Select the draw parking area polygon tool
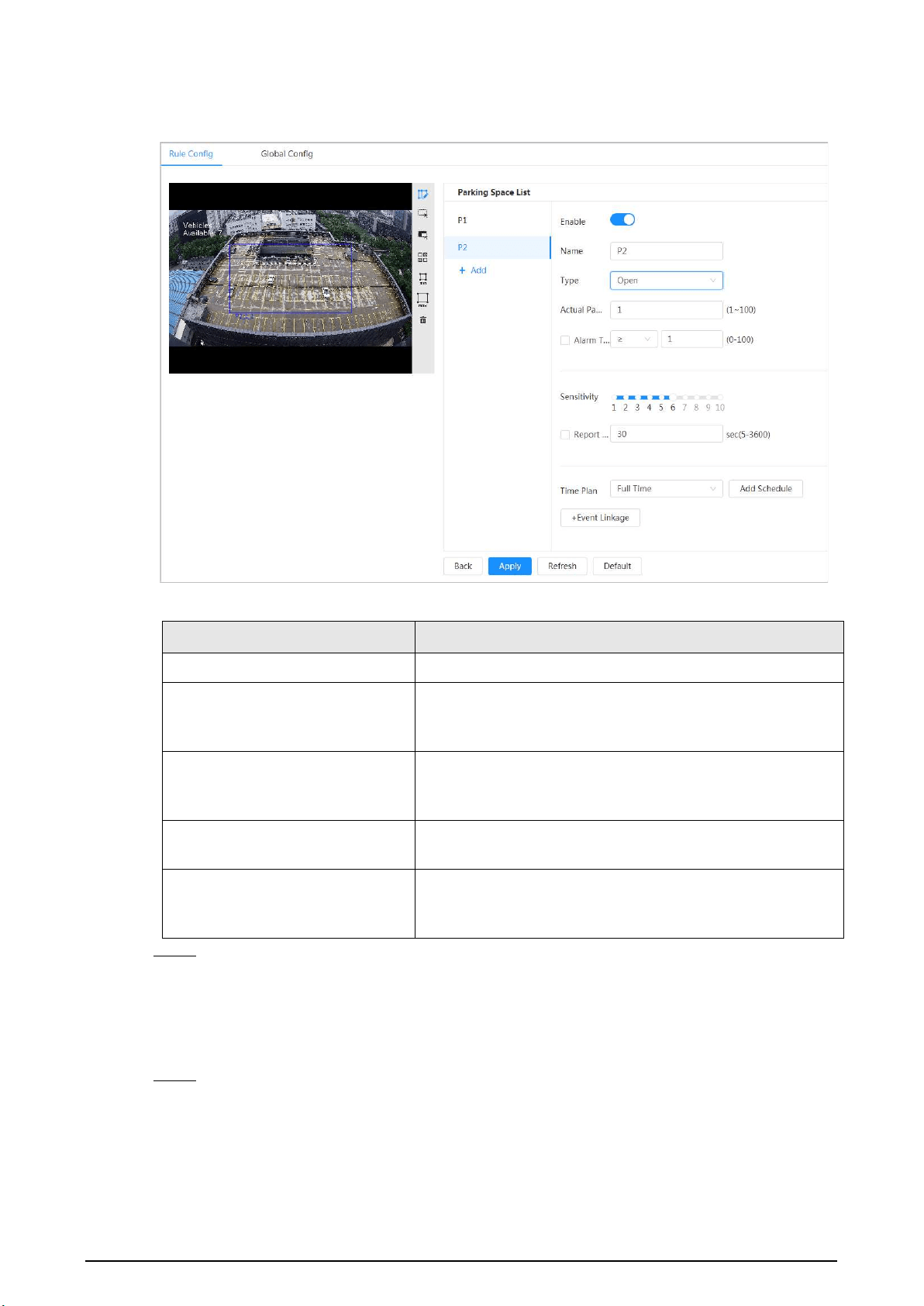The width and height of the screenshot is (924, 1306). (x=422, y=195)
